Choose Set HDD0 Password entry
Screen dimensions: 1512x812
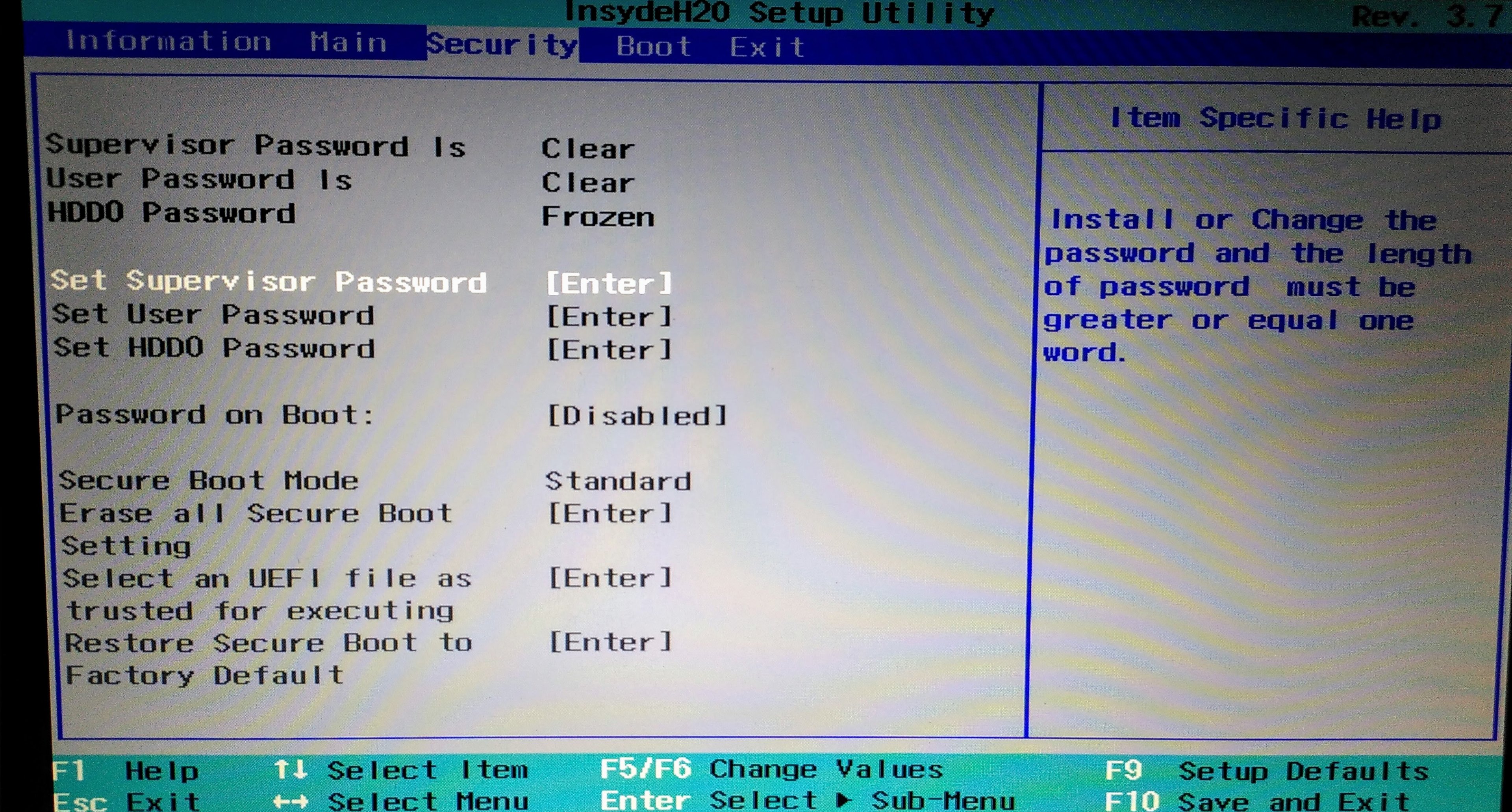pos(214,347)
